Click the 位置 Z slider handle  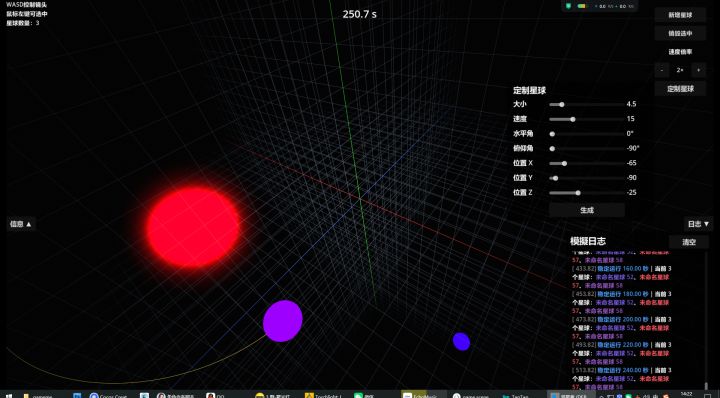click(578, 193)
